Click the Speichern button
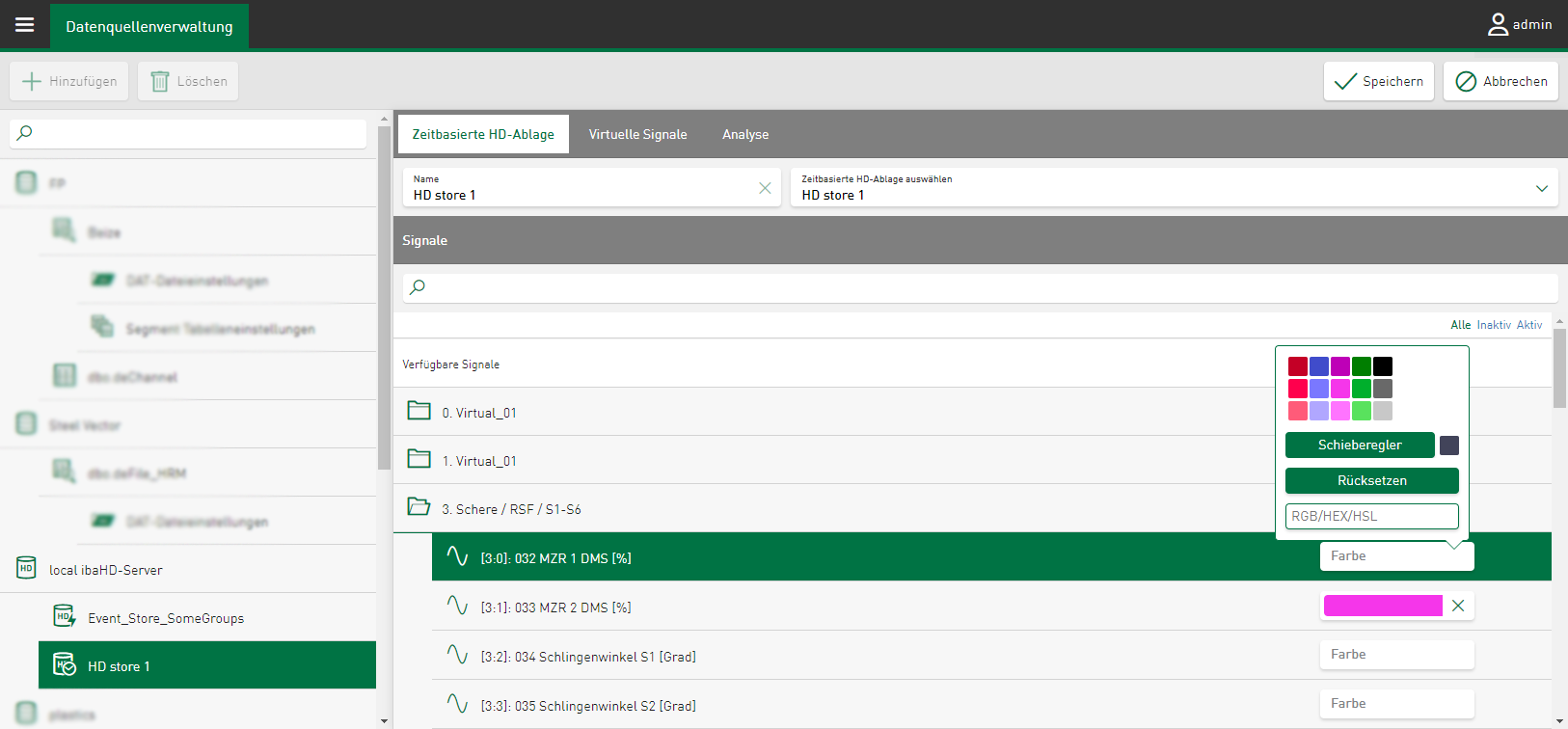The width and height of the screenshot is (1568, 729). point(1378,81)
